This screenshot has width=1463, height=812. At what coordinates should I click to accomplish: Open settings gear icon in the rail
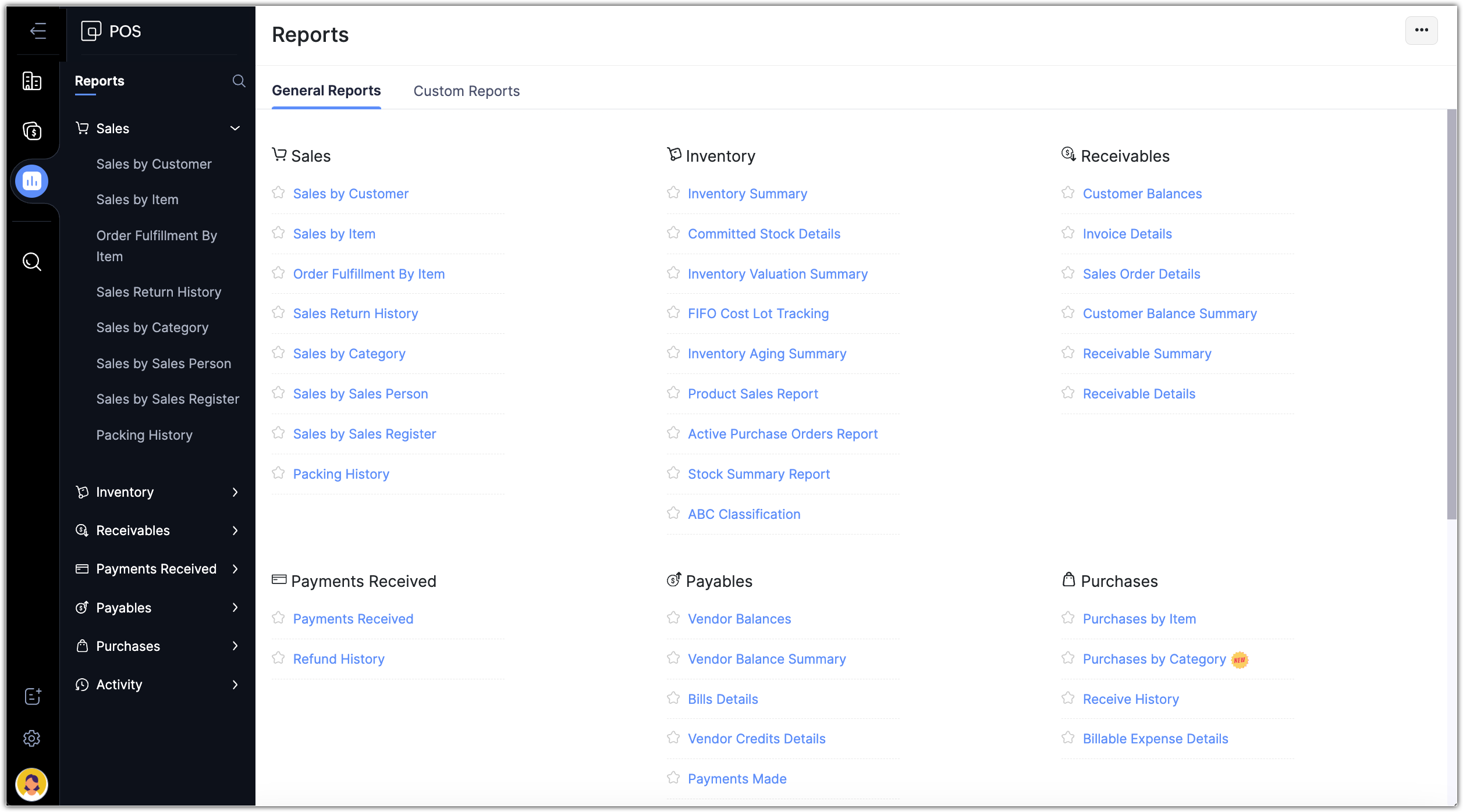32,738
